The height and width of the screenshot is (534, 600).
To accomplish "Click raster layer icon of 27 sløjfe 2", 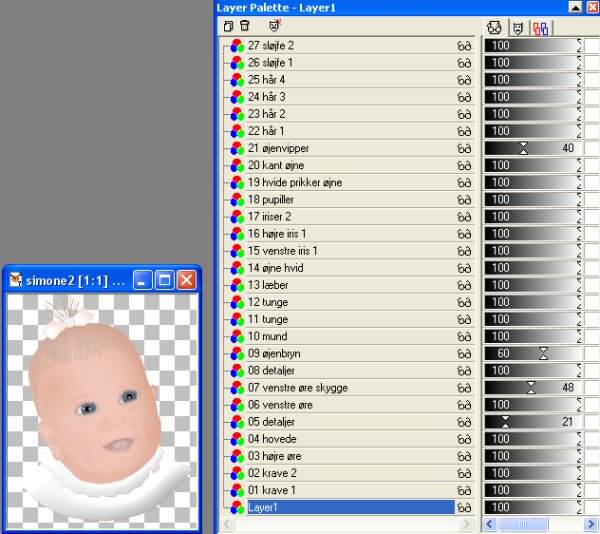I will [x=237, y=46].
